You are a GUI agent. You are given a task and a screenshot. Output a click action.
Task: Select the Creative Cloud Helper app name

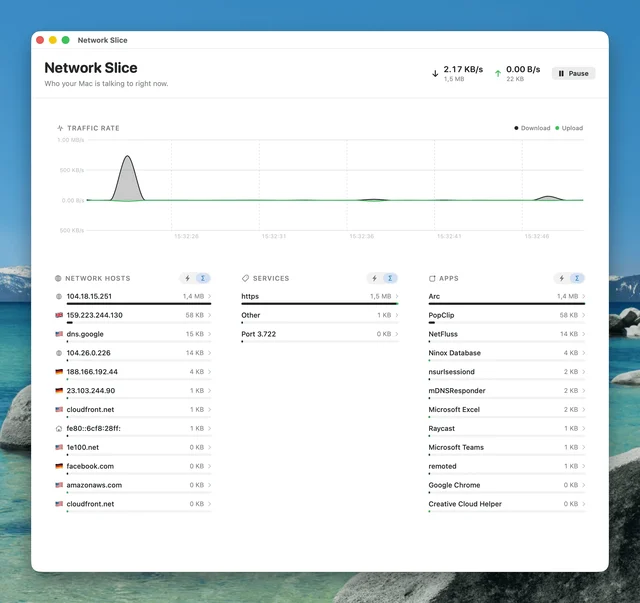465,504
